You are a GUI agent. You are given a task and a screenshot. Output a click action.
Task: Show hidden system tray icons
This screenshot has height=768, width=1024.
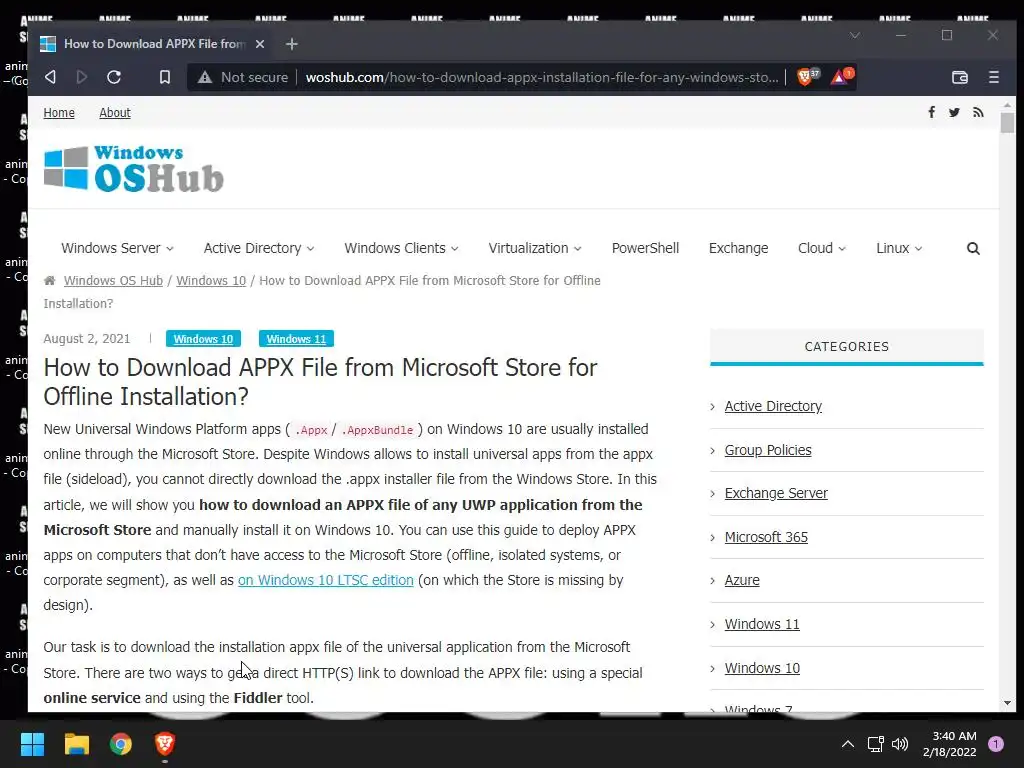coord(848,744)
